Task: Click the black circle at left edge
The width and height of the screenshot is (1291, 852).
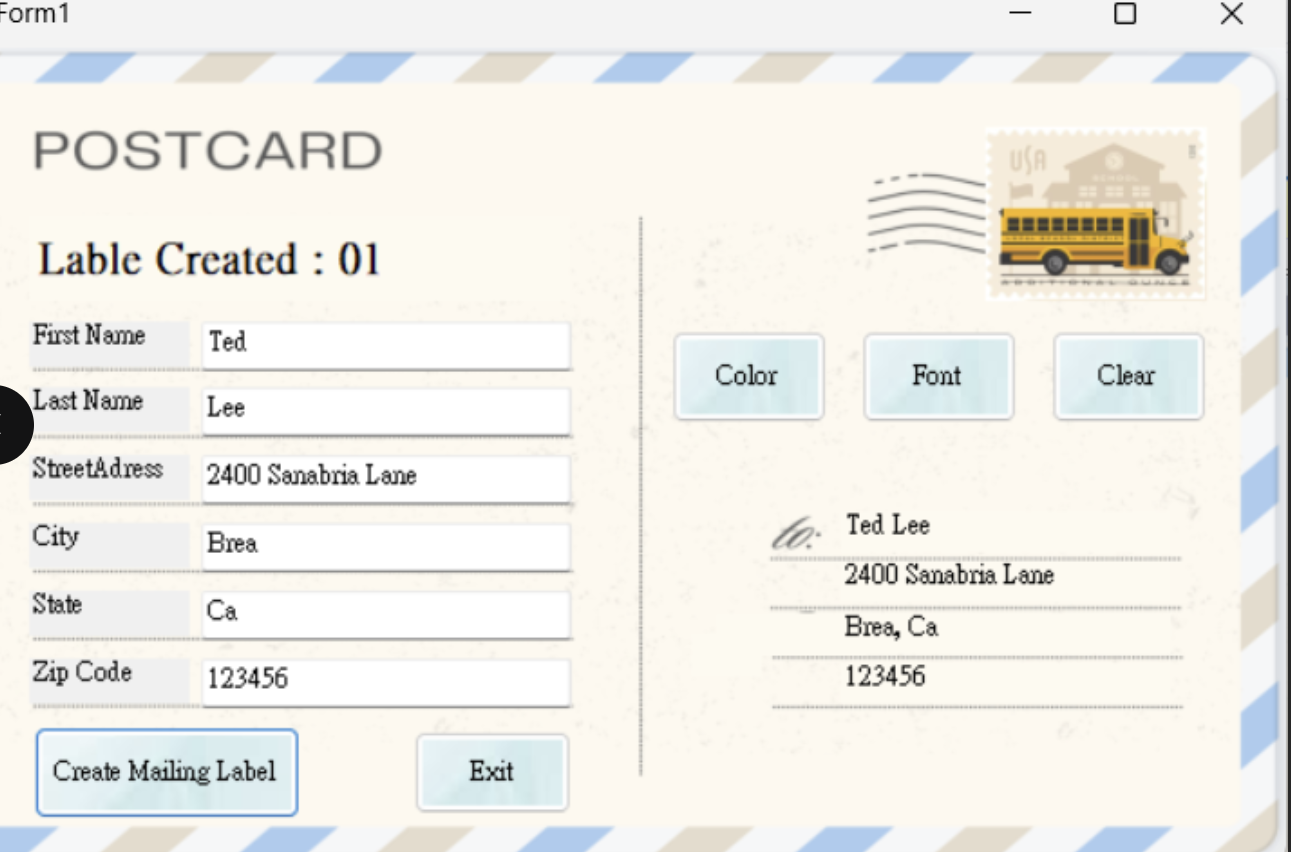Action: pyautogui.click(x=10, y=424)
